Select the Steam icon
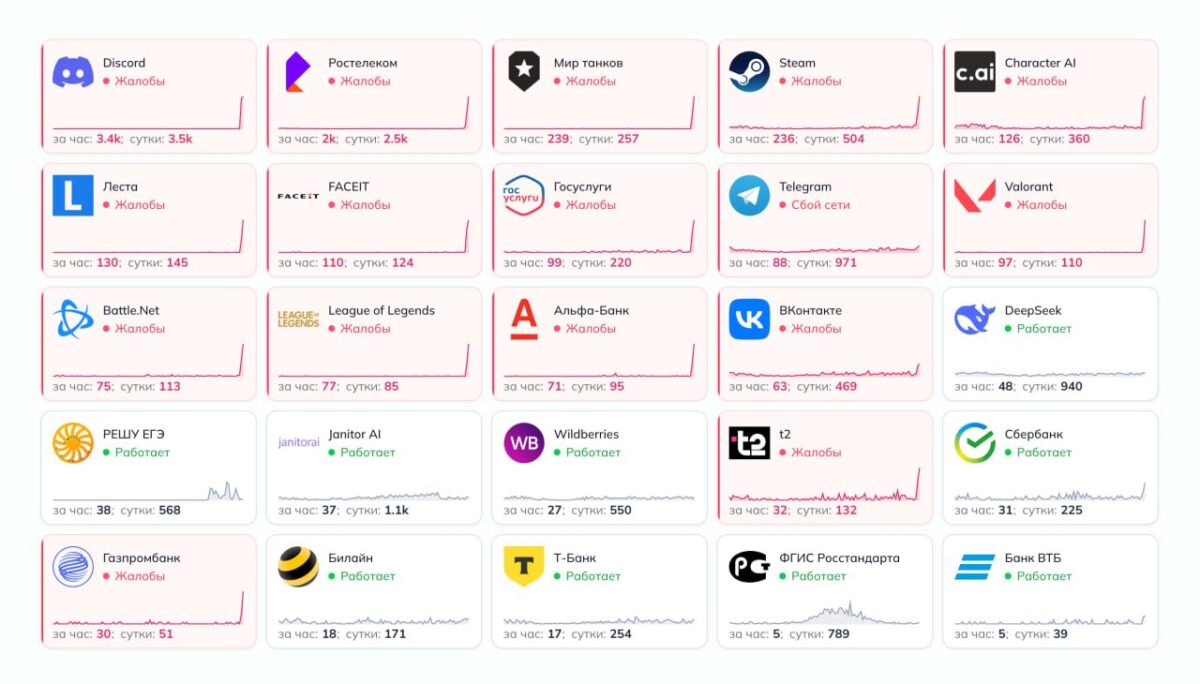Screen dimensions: 1200x684 pyautogui.click(x=748, y=70)
